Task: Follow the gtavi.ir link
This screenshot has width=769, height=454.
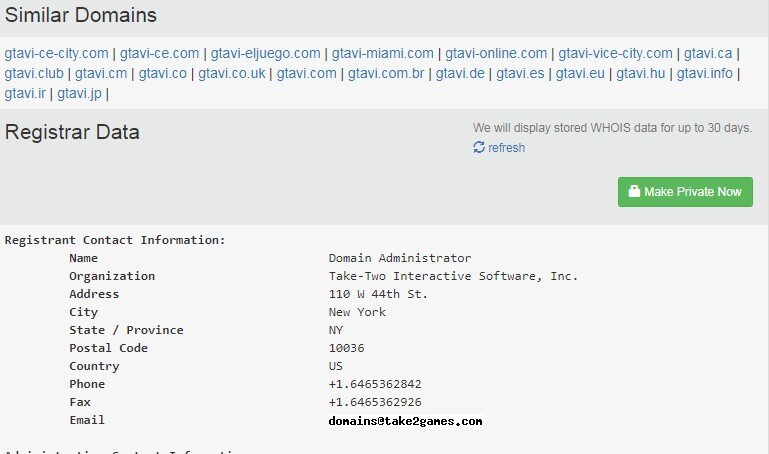Action: click(25, 93)
